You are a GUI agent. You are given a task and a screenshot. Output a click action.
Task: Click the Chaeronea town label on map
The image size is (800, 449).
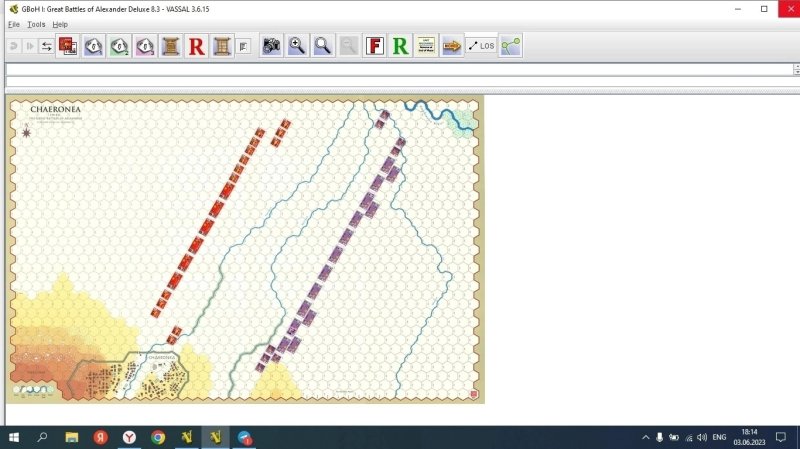162,358
